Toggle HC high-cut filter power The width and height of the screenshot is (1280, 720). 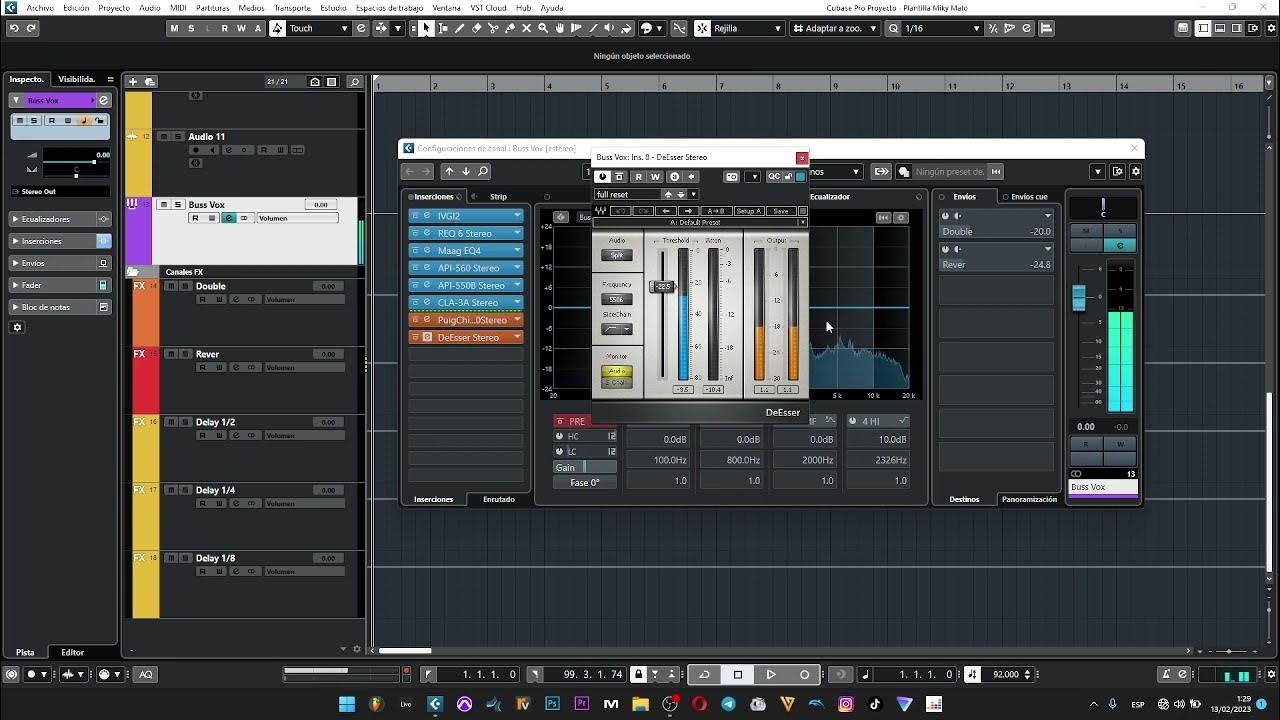(x=560, y=436)
